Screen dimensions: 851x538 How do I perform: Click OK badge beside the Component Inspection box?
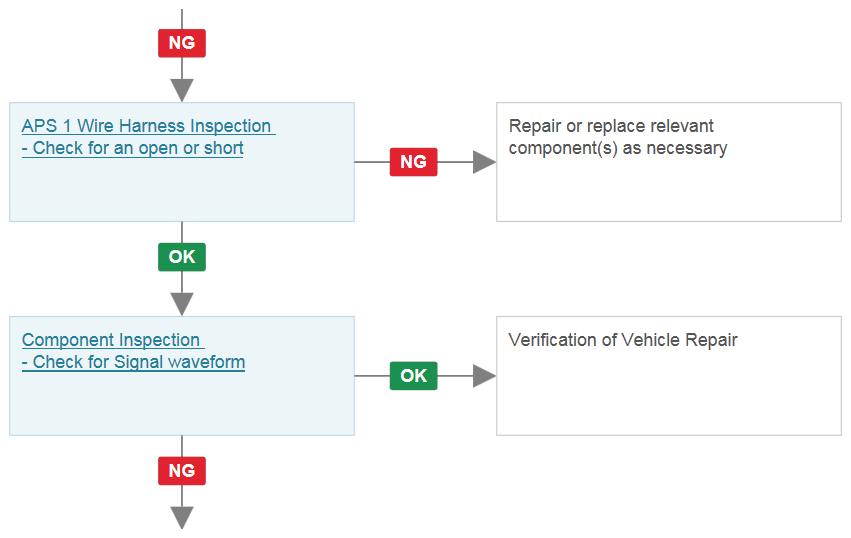(x=414, y=376)
